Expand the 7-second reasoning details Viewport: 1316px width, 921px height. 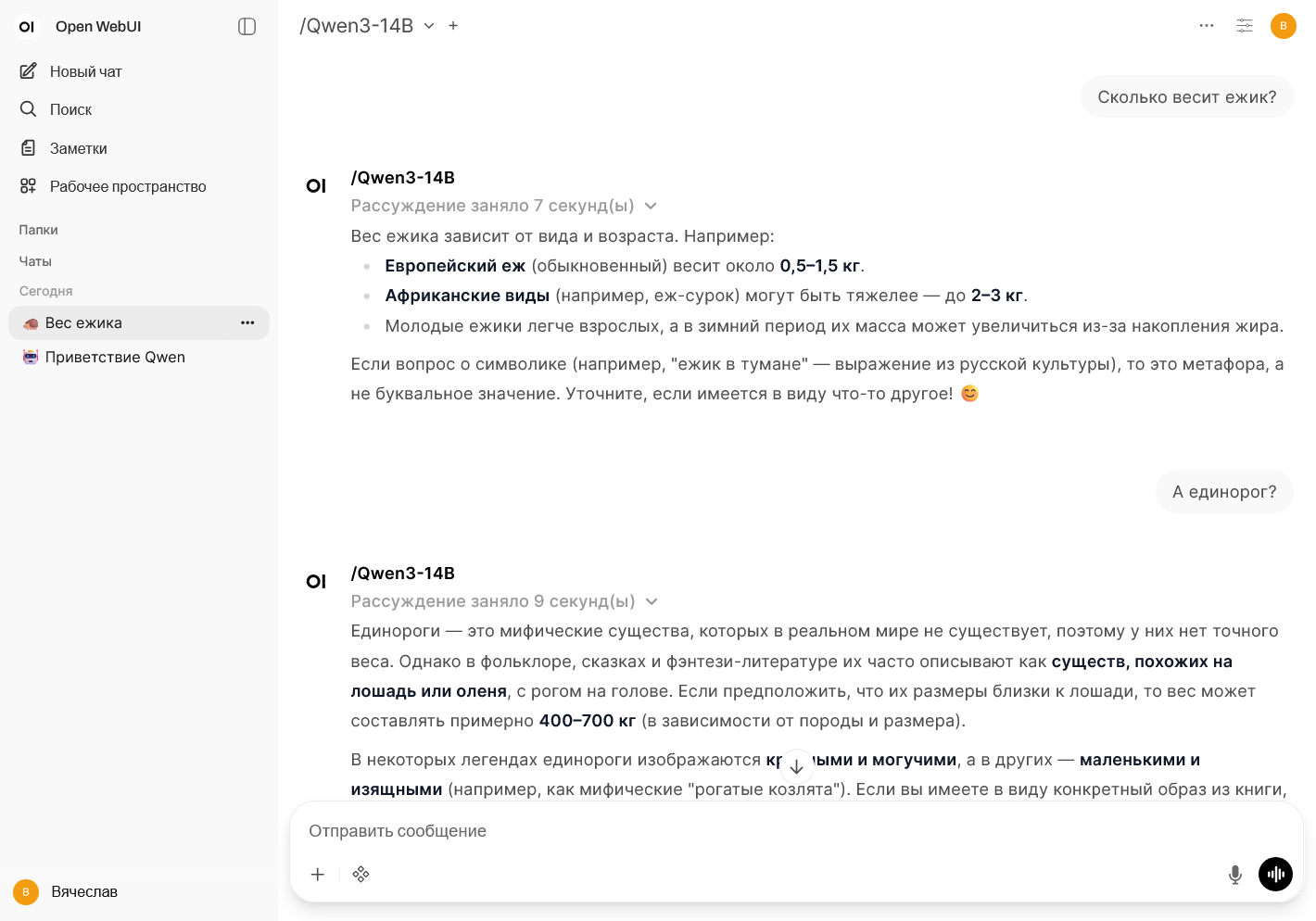[651, 206]
